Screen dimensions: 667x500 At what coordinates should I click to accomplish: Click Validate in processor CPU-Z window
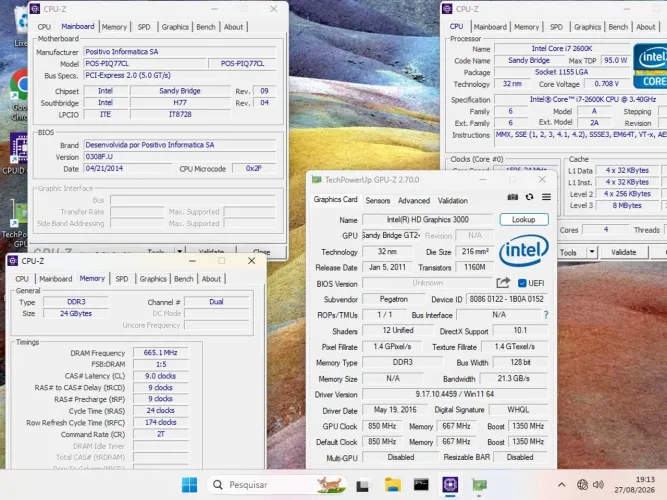click(x=624, y=252)
